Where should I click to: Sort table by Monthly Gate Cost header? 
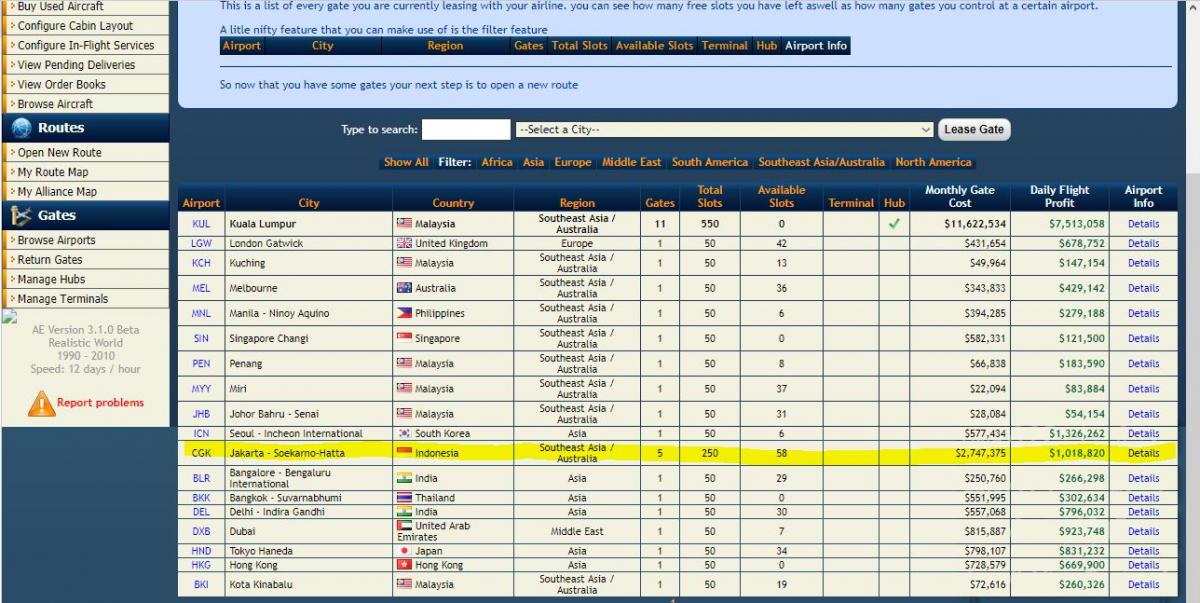pyautogui.click(x=960, y=196)
